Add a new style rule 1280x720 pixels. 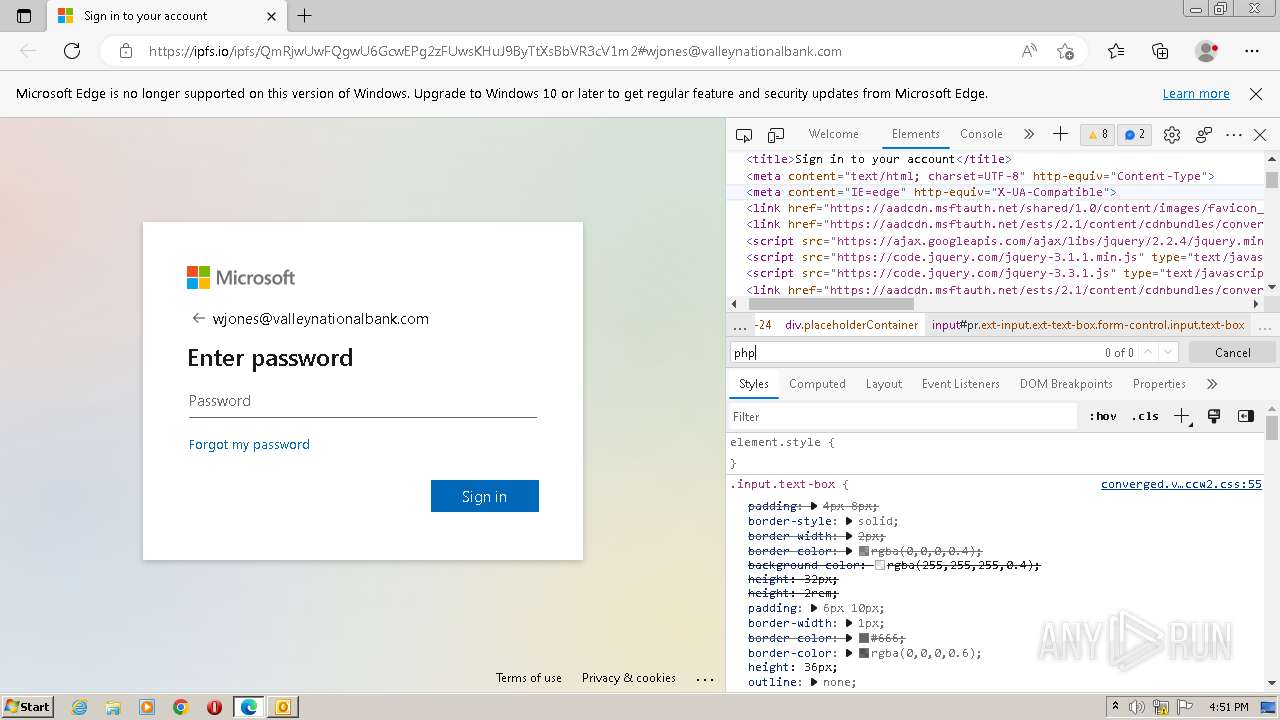[1182, 416]
